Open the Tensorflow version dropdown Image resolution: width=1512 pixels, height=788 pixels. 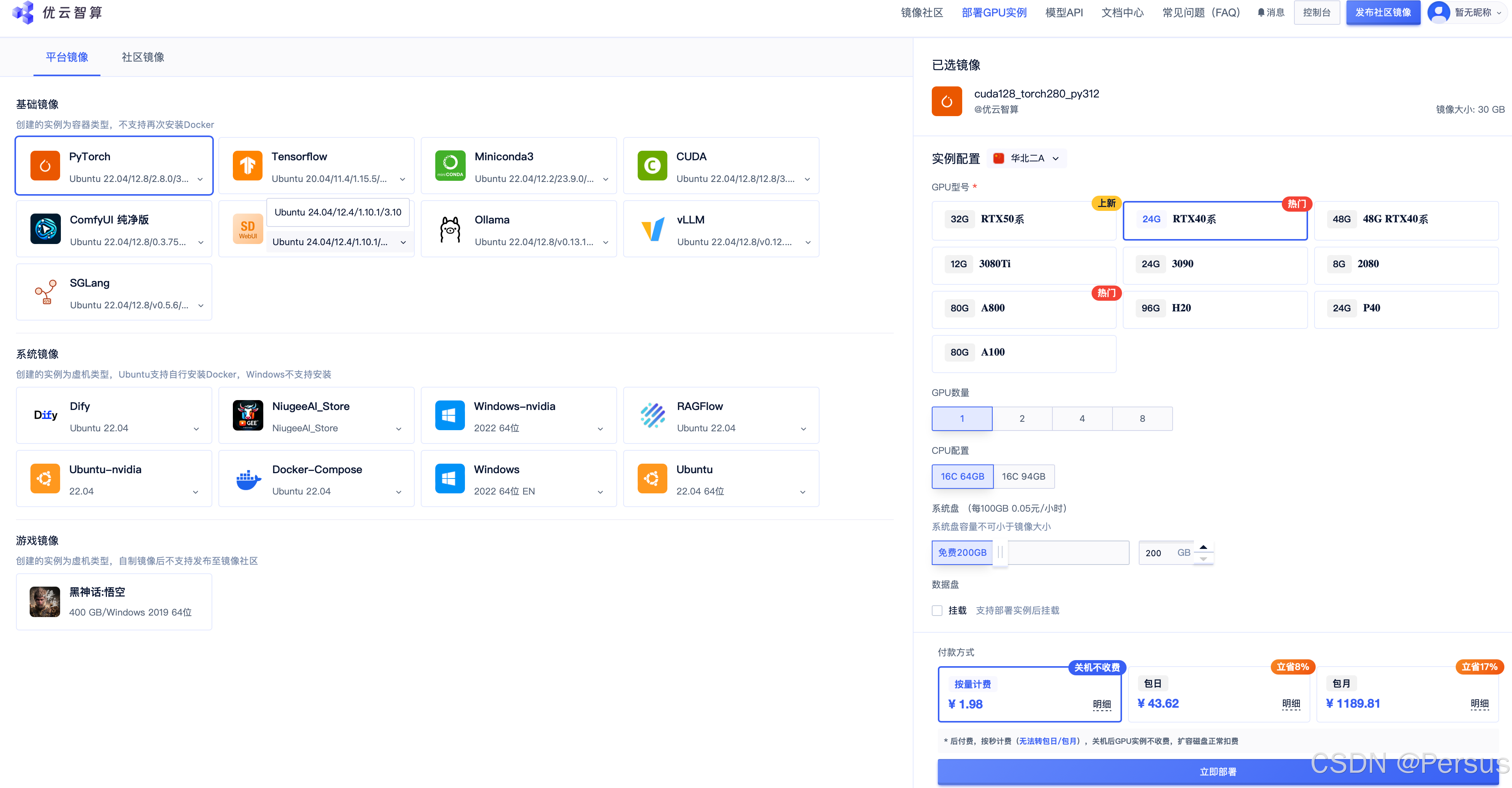[403, 179]
